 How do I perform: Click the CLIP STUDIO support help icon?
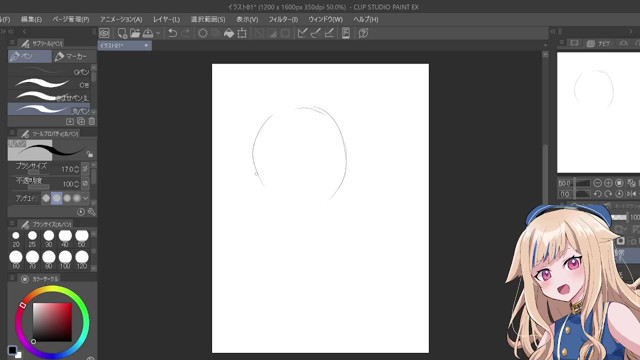363,33
